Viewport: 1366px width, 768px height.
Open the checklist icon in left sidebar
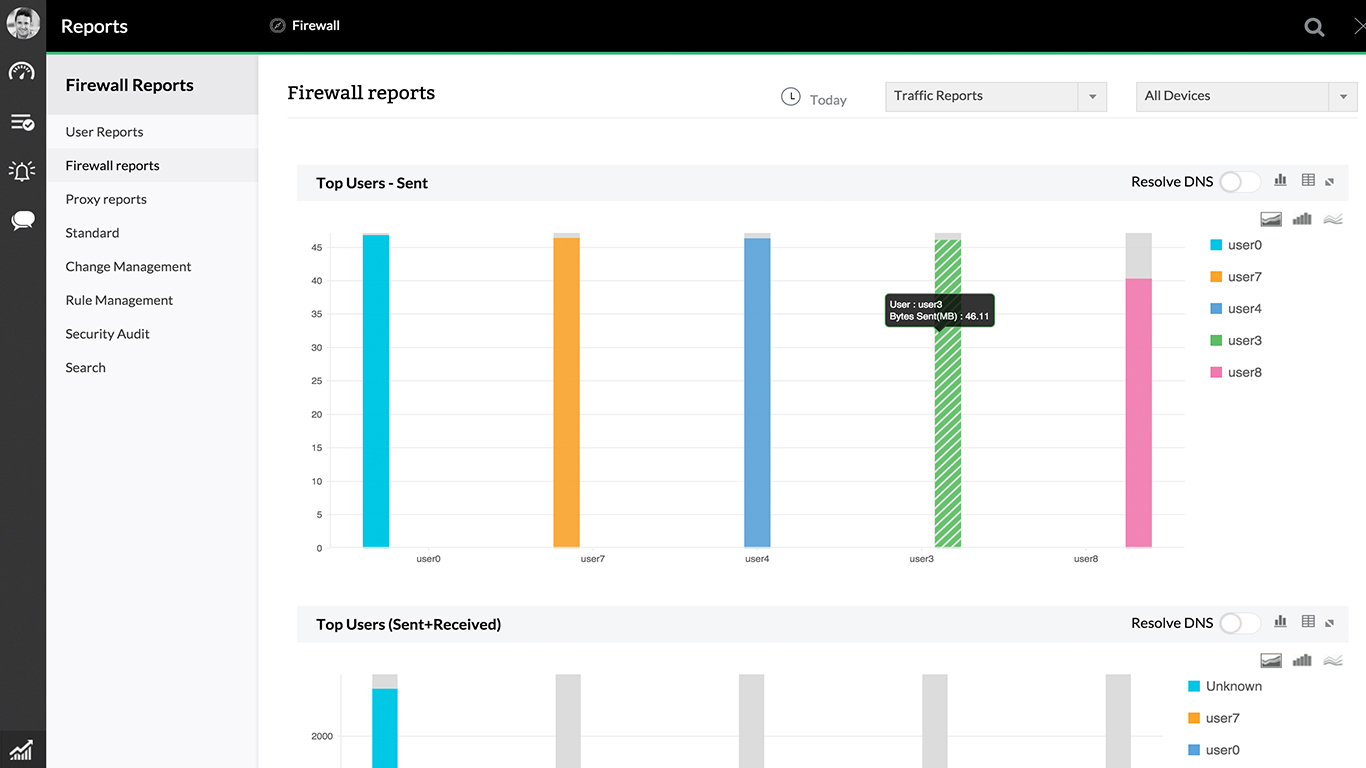(22, 122)
